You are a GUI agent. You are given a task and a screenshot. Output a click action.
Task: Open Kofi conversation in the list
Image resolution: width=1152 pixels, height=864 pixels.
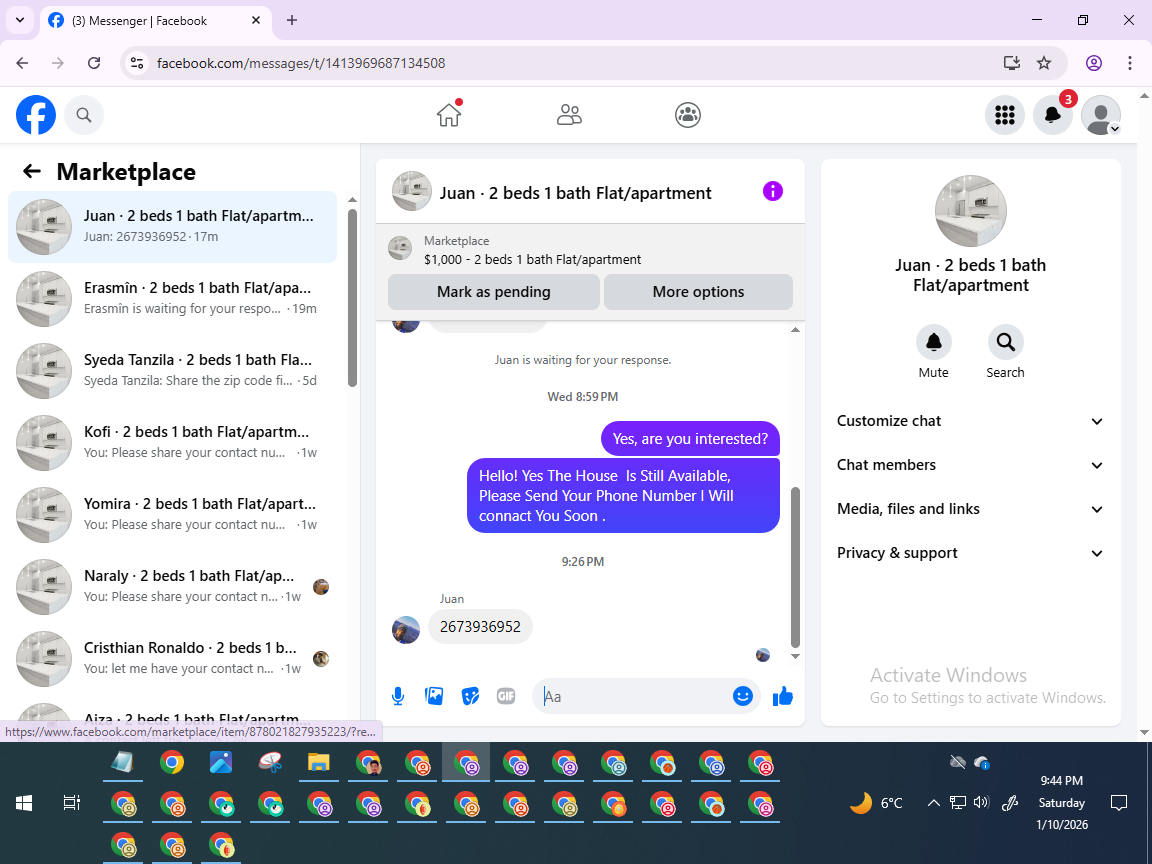coord(172,442)
